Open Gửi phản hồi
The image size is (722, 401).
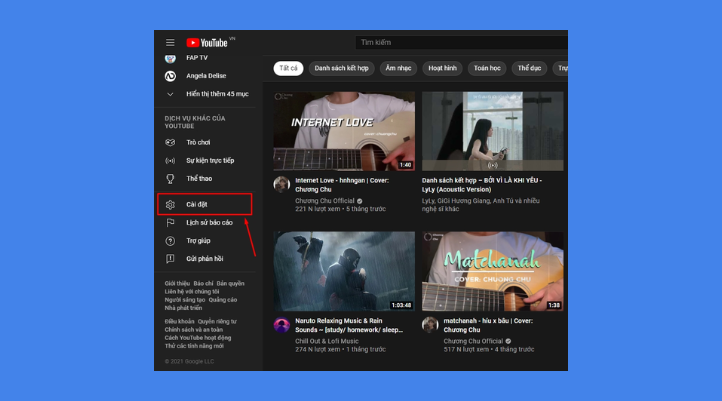205,259
